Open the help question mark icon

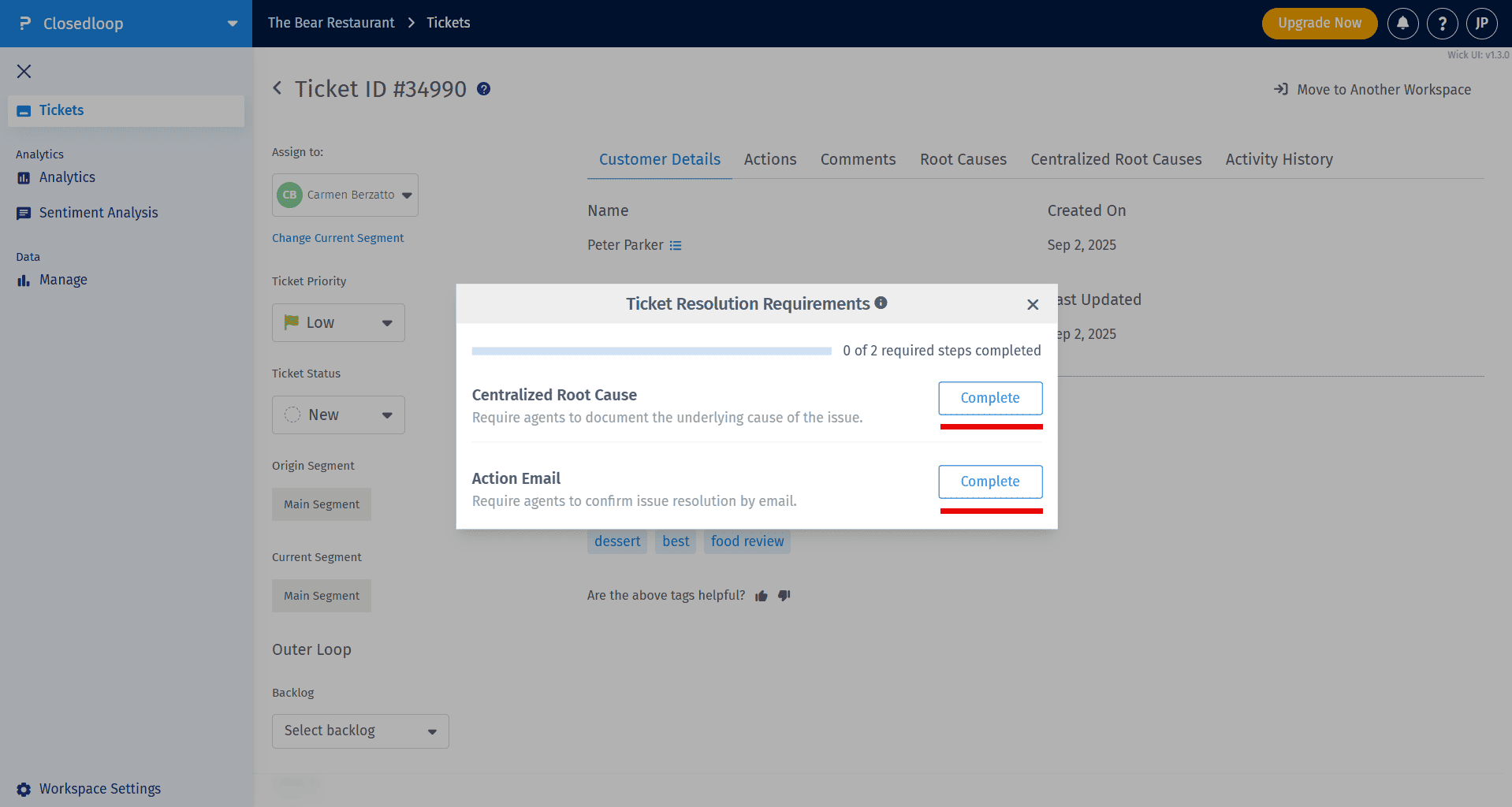point(1442,24)
